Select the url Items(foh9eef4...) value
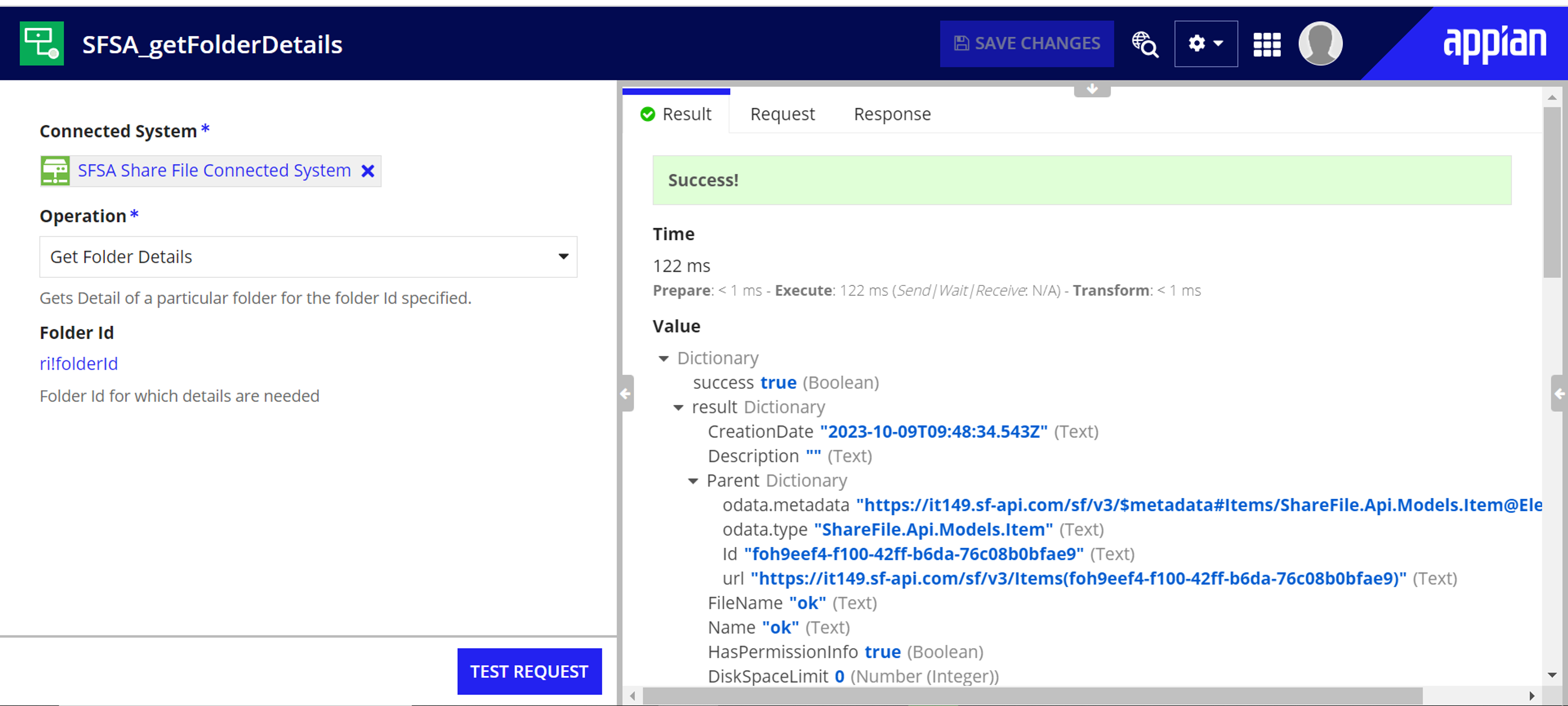Image resolution: width=1568 pixels, height=706 pixels. (1078, 578)
